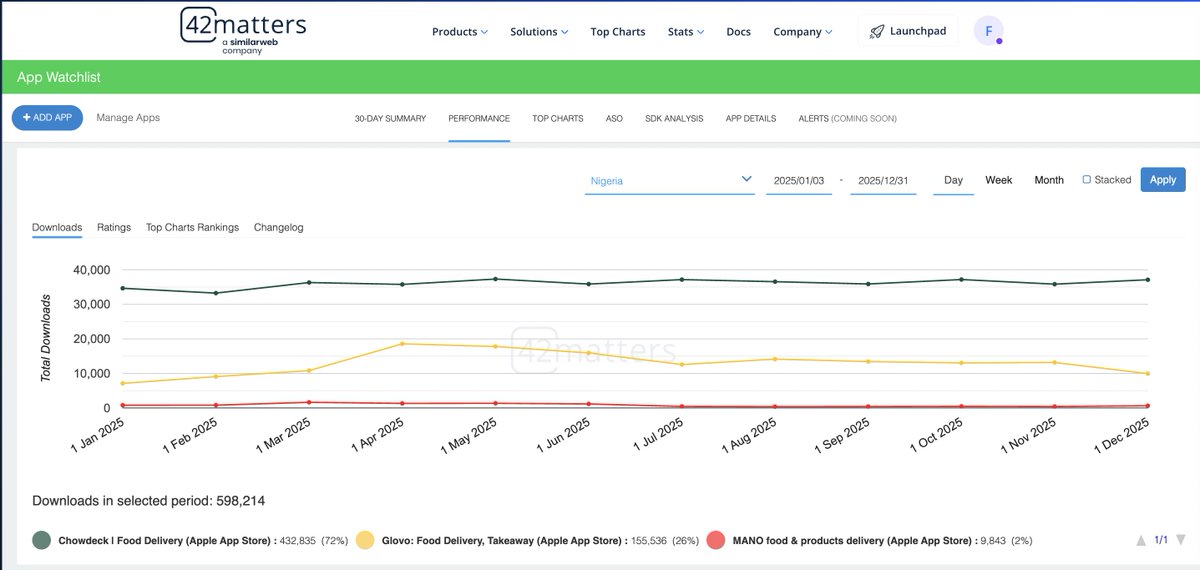Viewport: 1200px width, 570px height.
Task: Click the 42matters logo
Action: 243,31
